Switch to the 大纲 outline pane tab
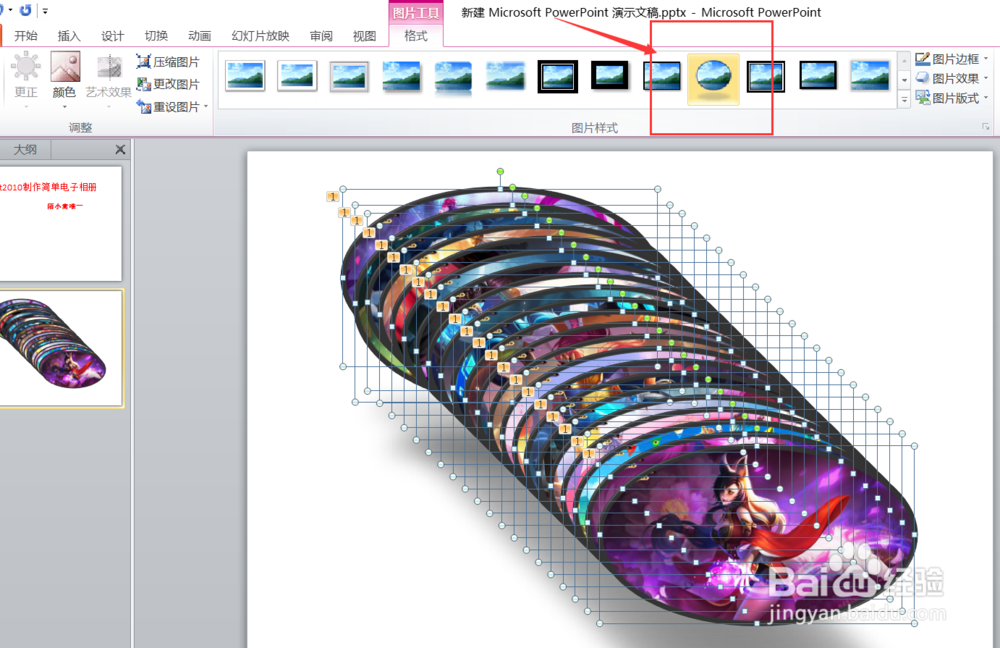1000x648 pixels. pos(25,149)
